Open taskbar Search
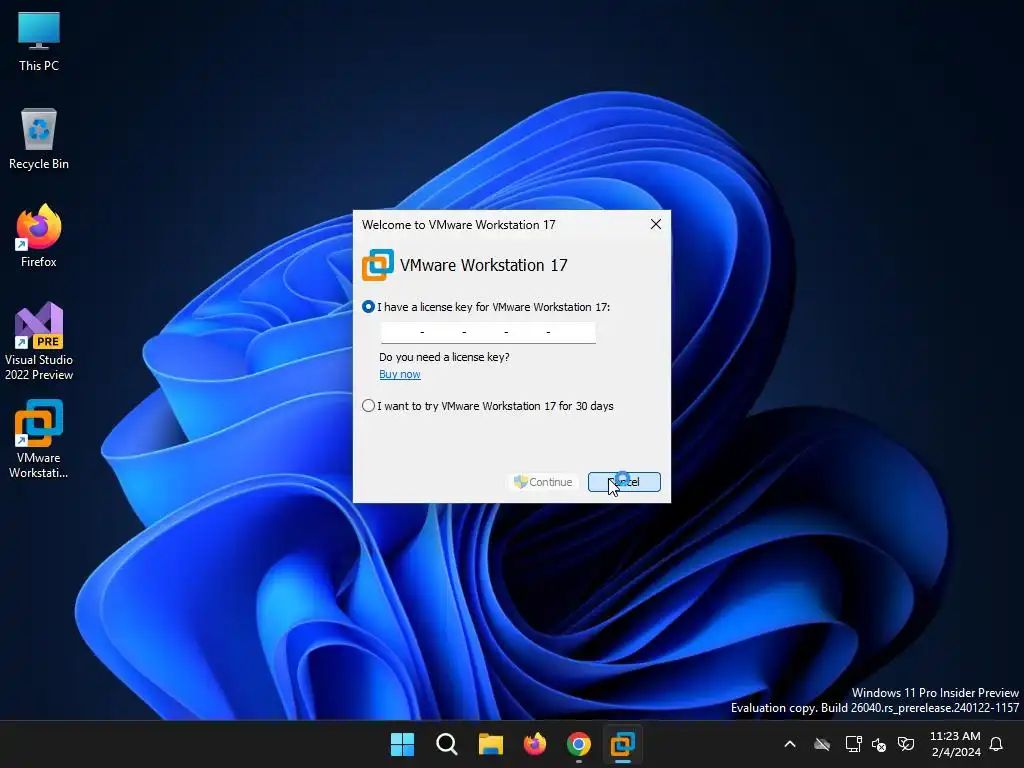 (x=447, y=744)
